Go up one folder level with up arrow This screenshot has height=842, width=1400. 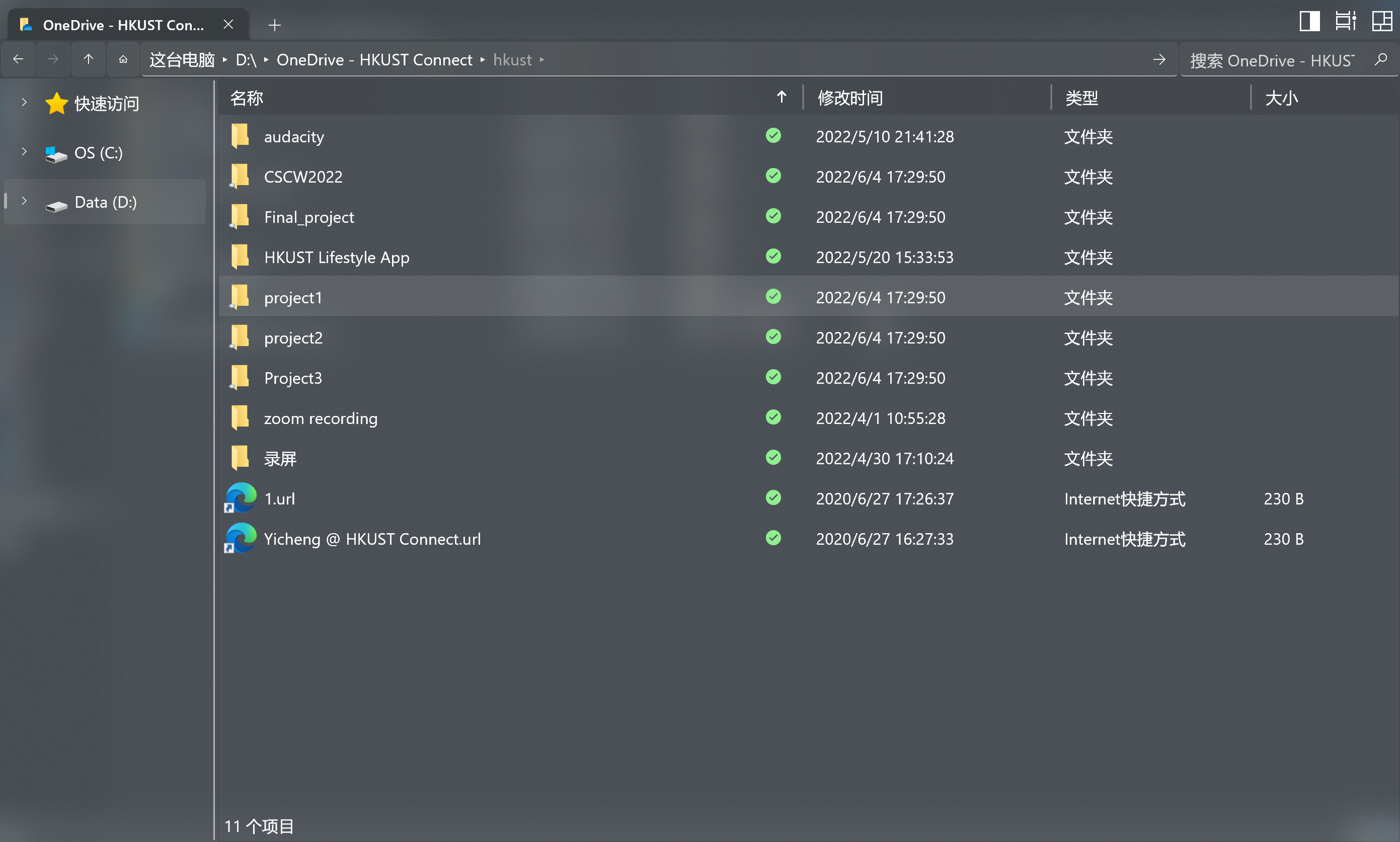click(x=88, y=59)
